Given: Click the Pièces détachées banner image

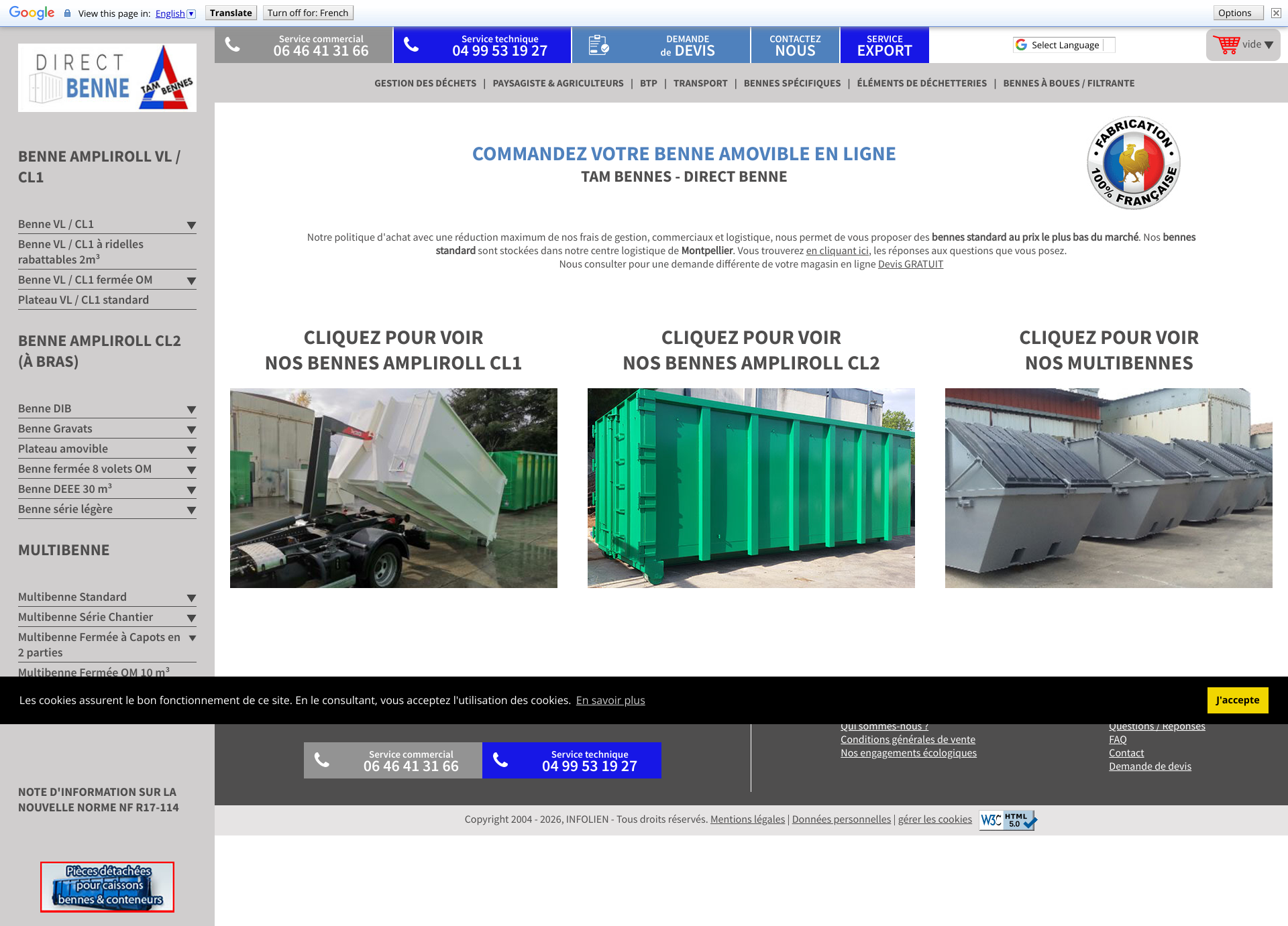Looking at the screenshot, I should 107,886.
